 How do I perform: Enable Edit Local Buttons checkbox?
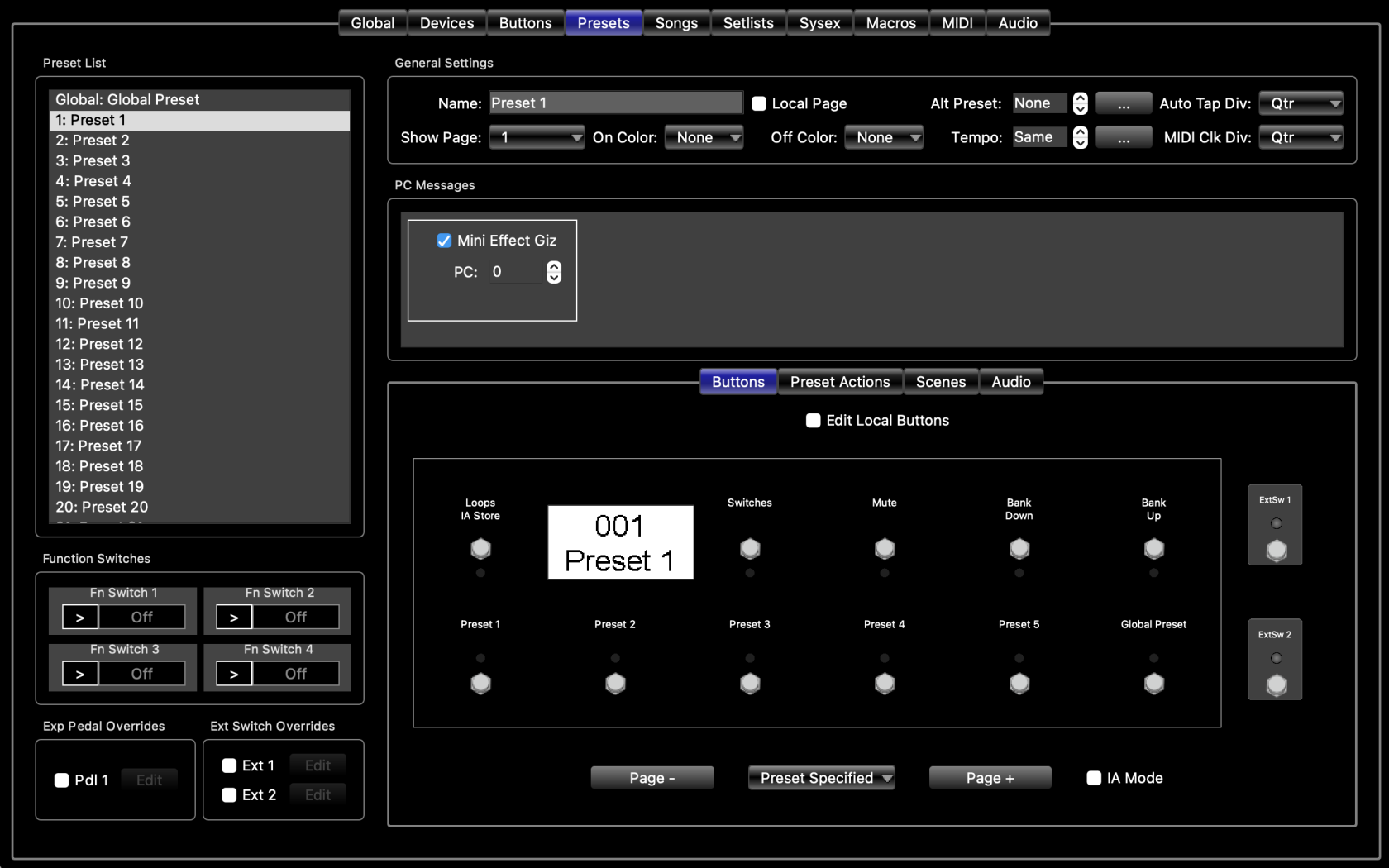814,421
